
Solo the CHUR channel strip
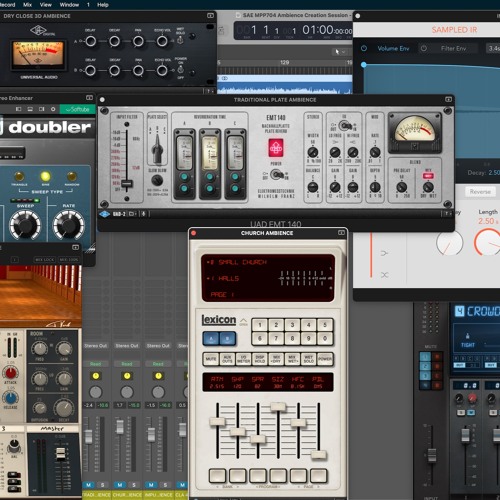tap(134, 485)
